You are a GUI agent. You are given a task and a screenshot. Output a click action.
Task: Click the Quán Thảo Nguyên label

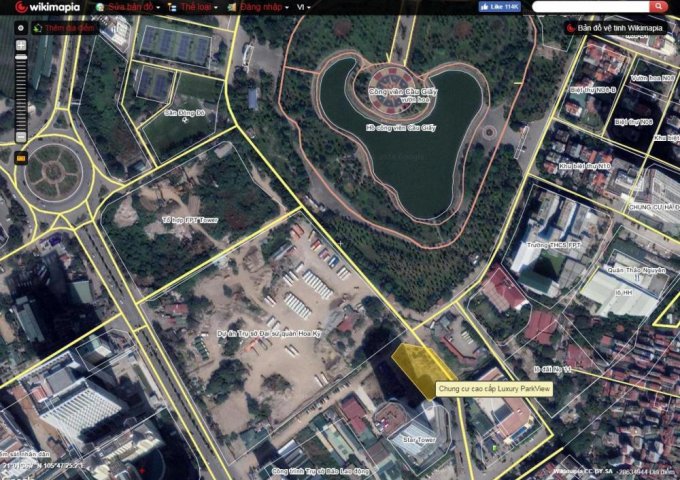[x=636, y=270]
